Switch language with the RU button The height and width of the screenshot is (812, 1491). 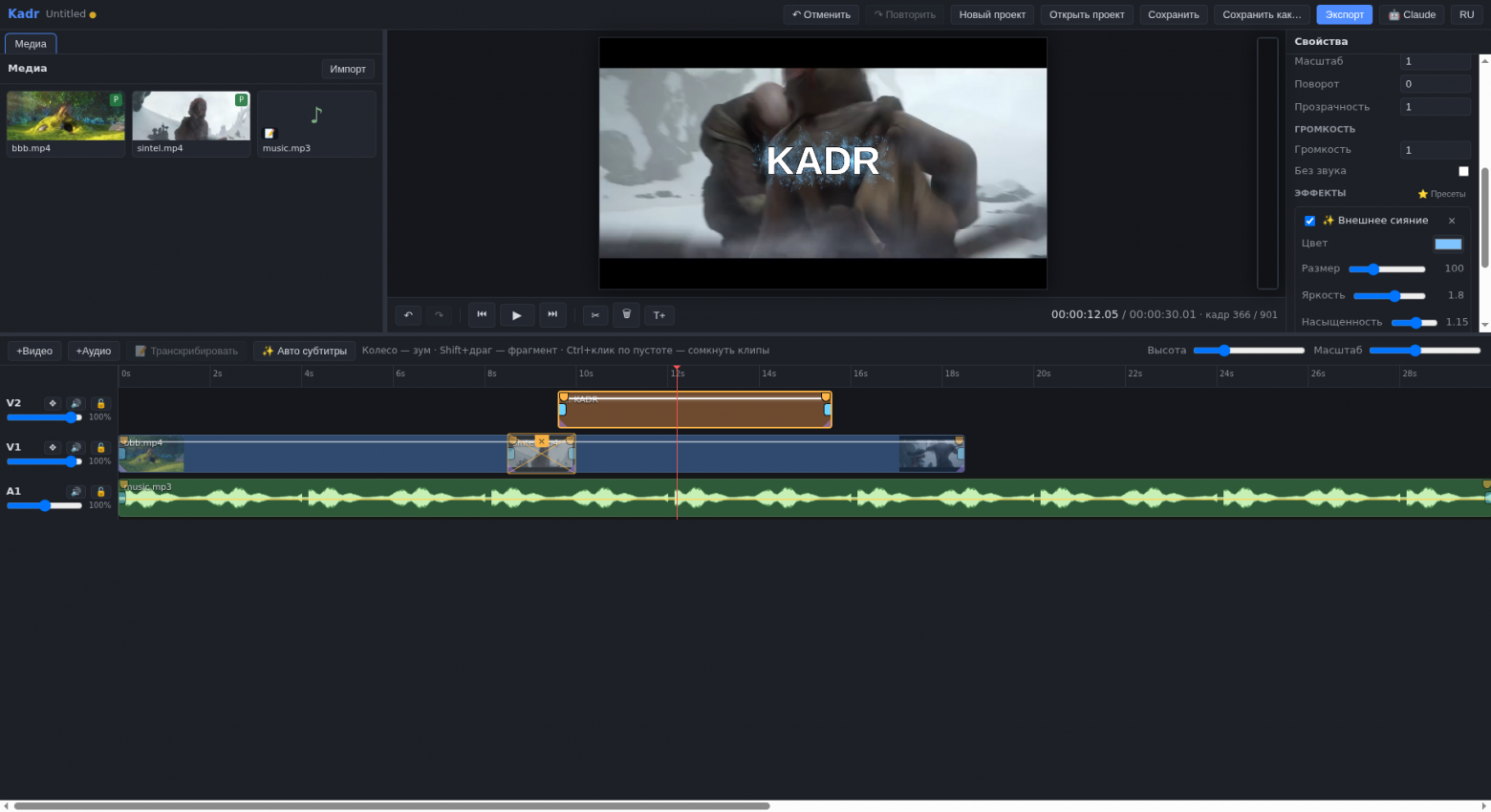1466,14
